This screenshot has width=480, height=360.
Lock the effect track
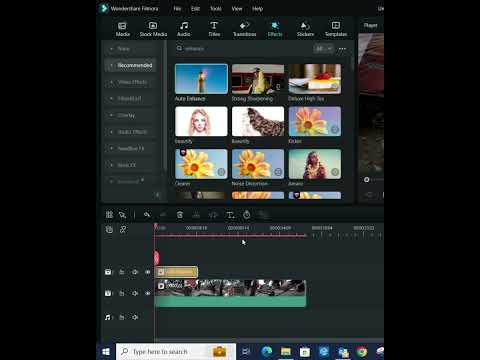click(x=122, y=272)
